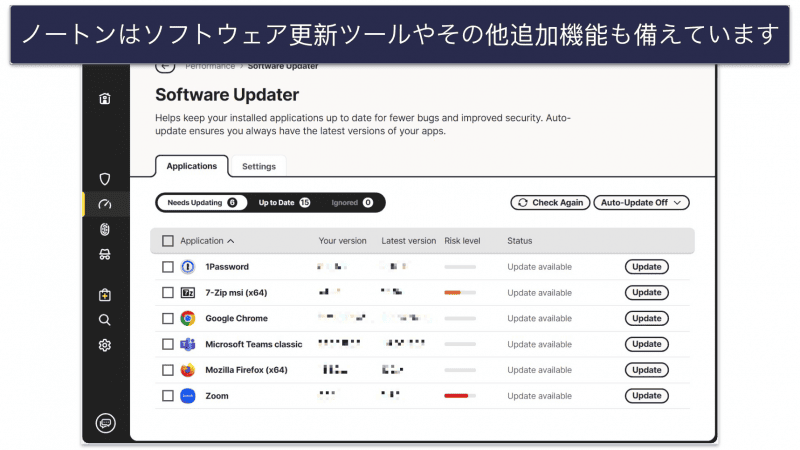Screen dimensions: 800x450
Task: Click the Google Chrome app icon
Action: 188,318
